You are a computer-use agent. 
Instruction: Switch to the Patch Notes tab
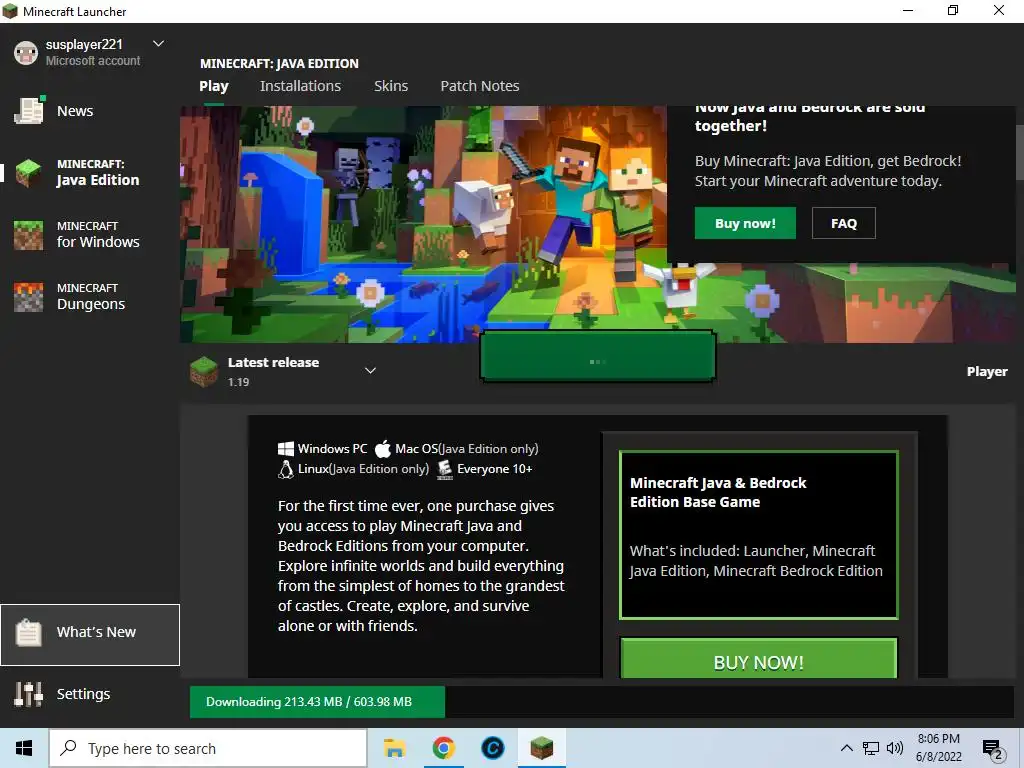pyautogui.click(x=480, y=86)
